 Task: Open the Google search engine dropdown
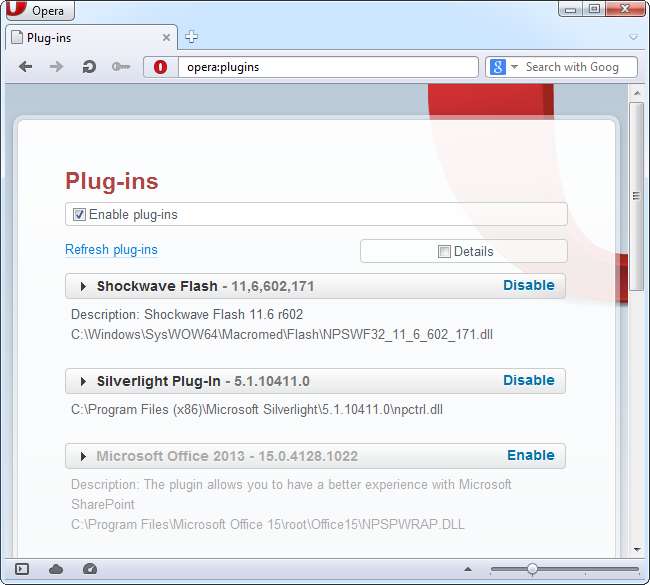514,66
